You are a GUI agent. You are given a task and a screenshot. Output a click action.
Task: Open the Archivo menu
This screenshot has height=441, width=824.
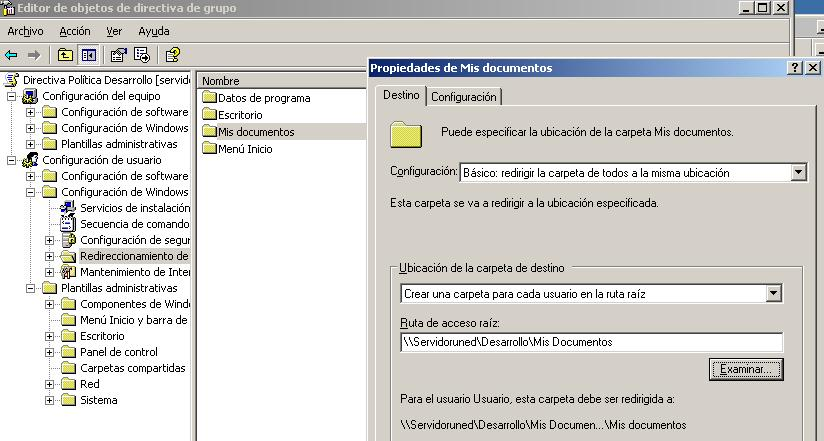click(x=25, y=32)
